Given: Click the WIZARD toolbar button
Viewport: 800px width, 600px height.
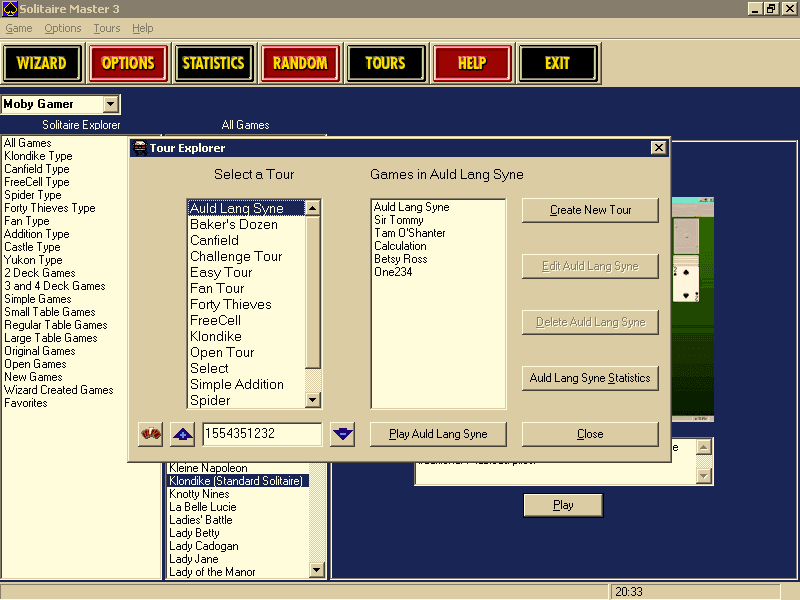Looking at the screenshot, I should point(42,63).
